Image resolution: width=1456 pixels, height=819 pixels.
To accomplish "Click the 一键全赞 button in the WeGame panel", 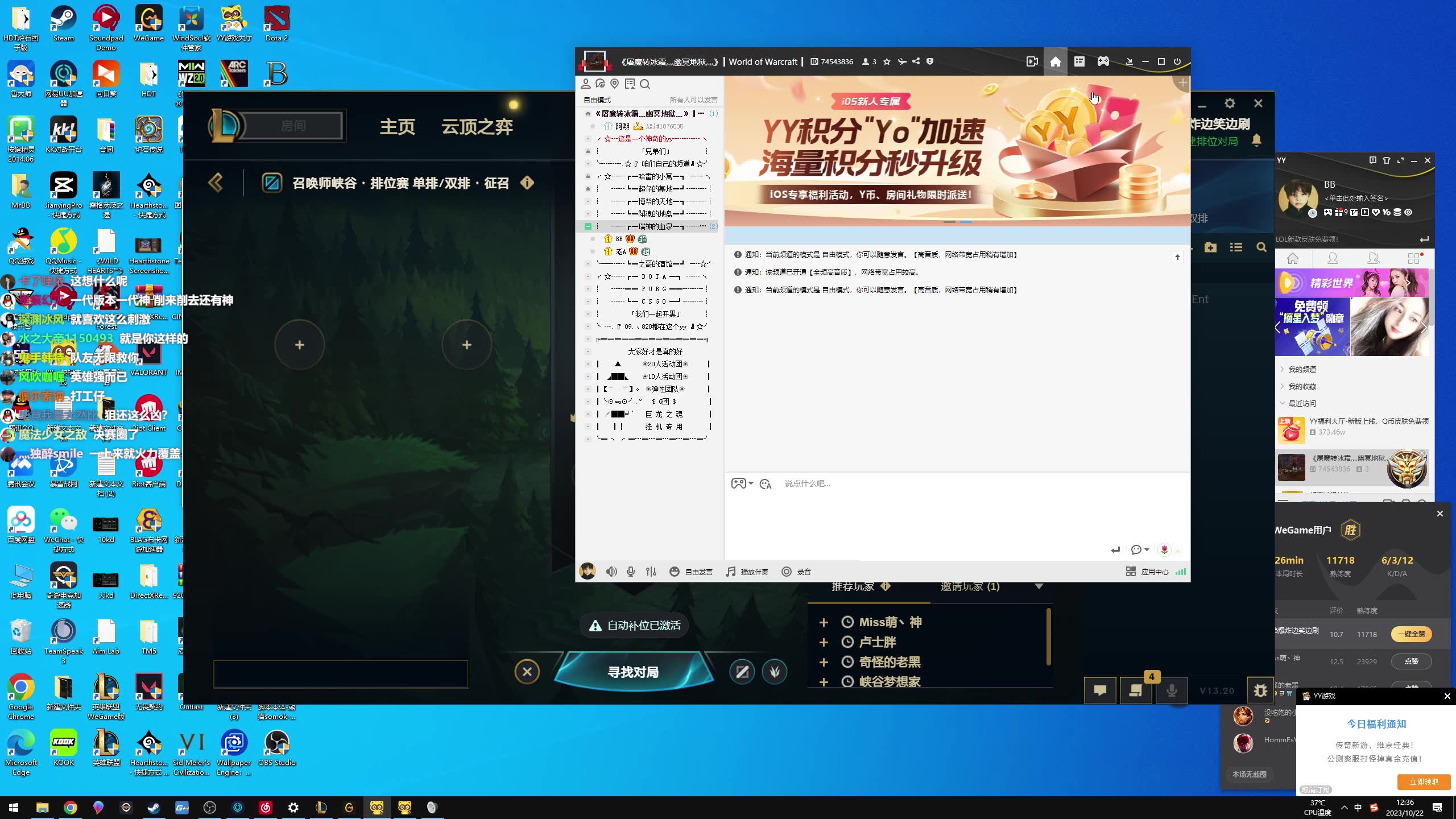I will [x=1412, y=634].
